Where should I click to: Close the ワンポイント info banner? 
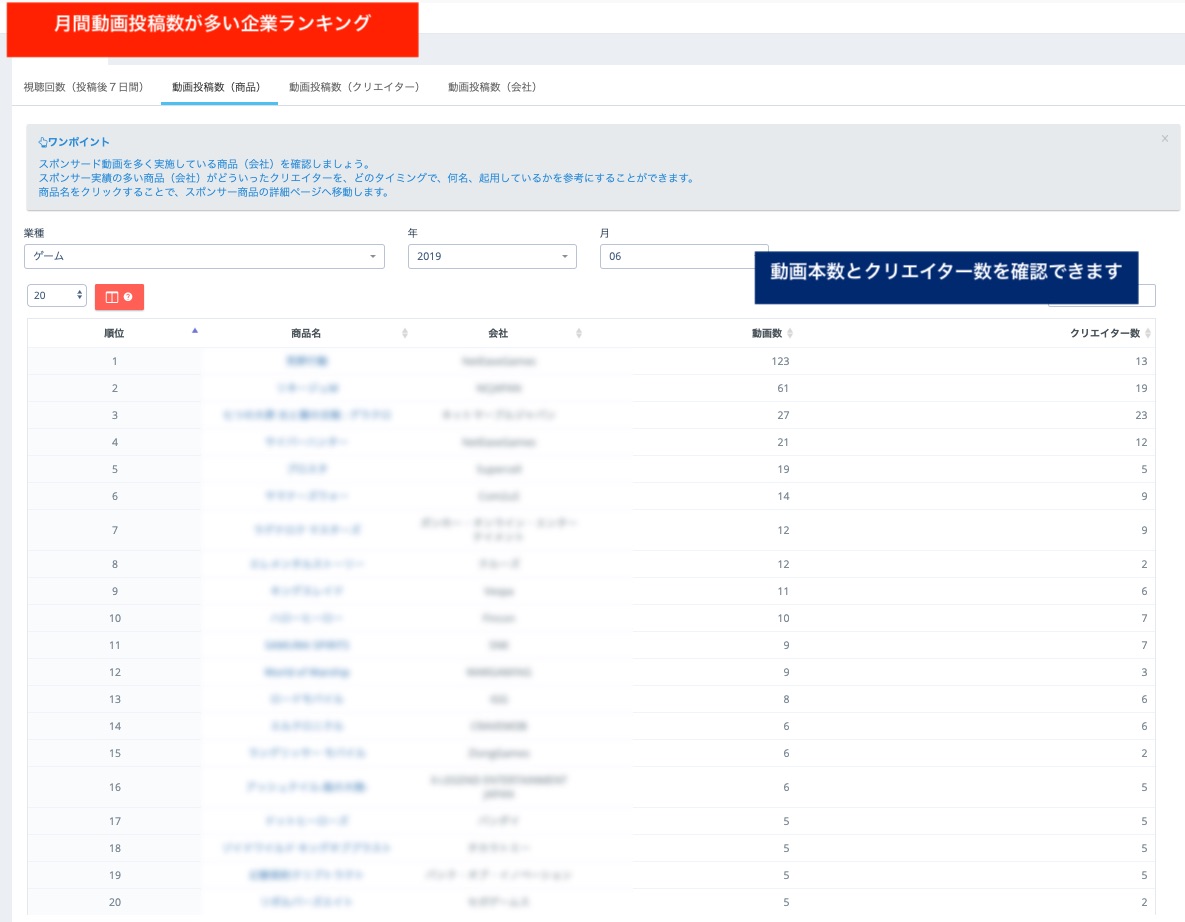click(x=1164, y=139)
